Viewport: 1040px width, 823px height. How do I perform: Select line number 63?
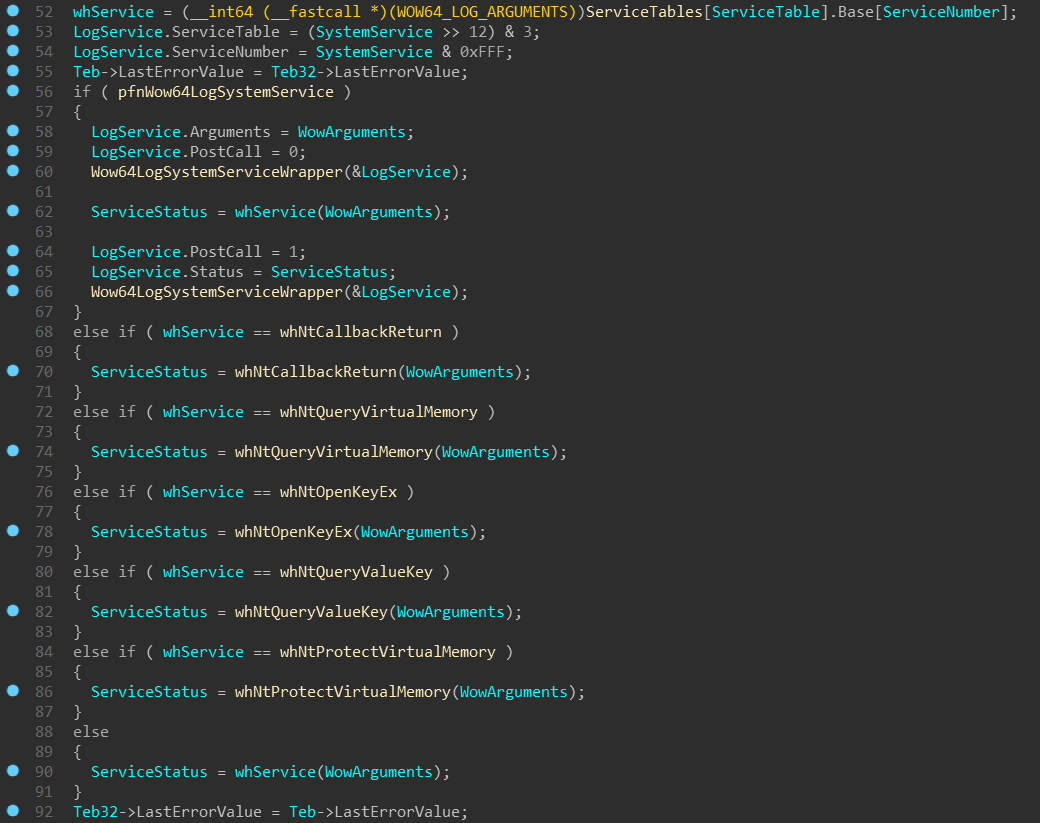[x=44, y=231]
